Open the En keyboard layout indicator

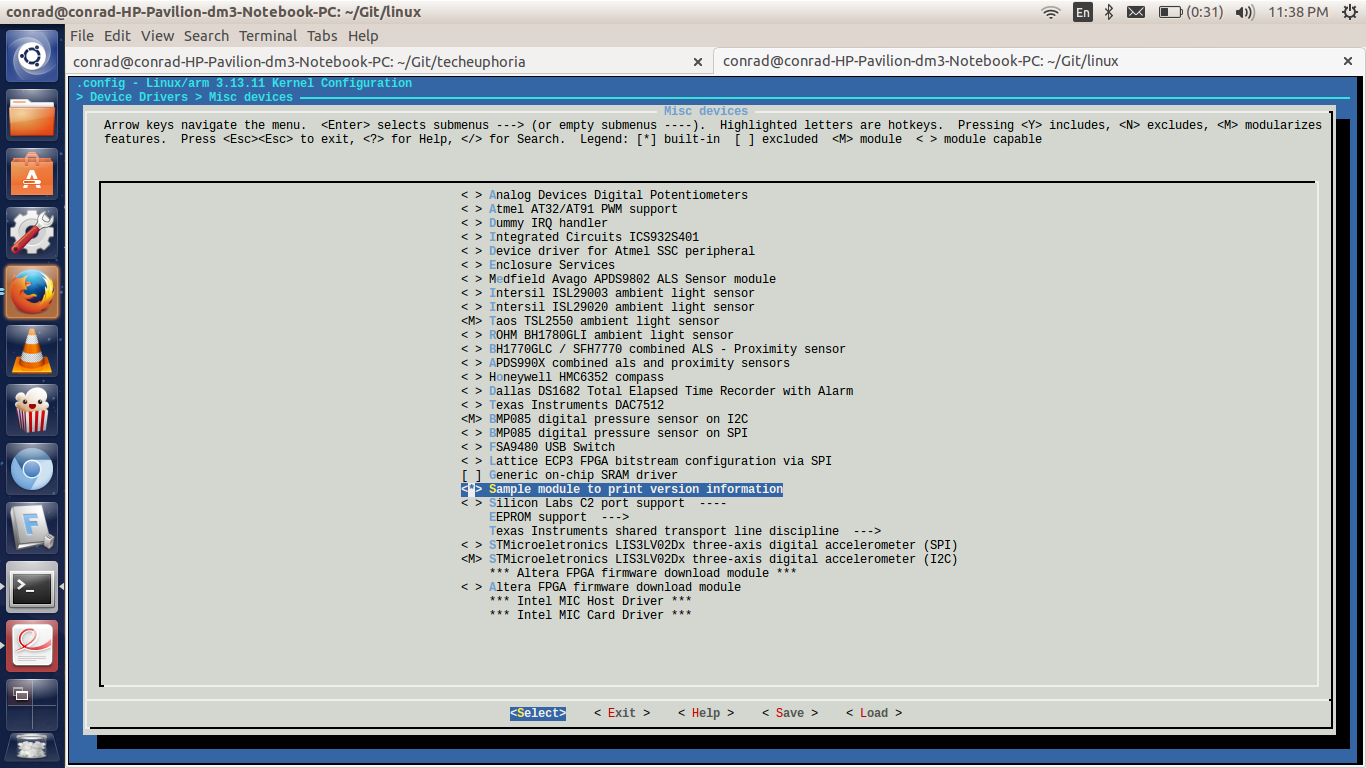coord(1082,11)
